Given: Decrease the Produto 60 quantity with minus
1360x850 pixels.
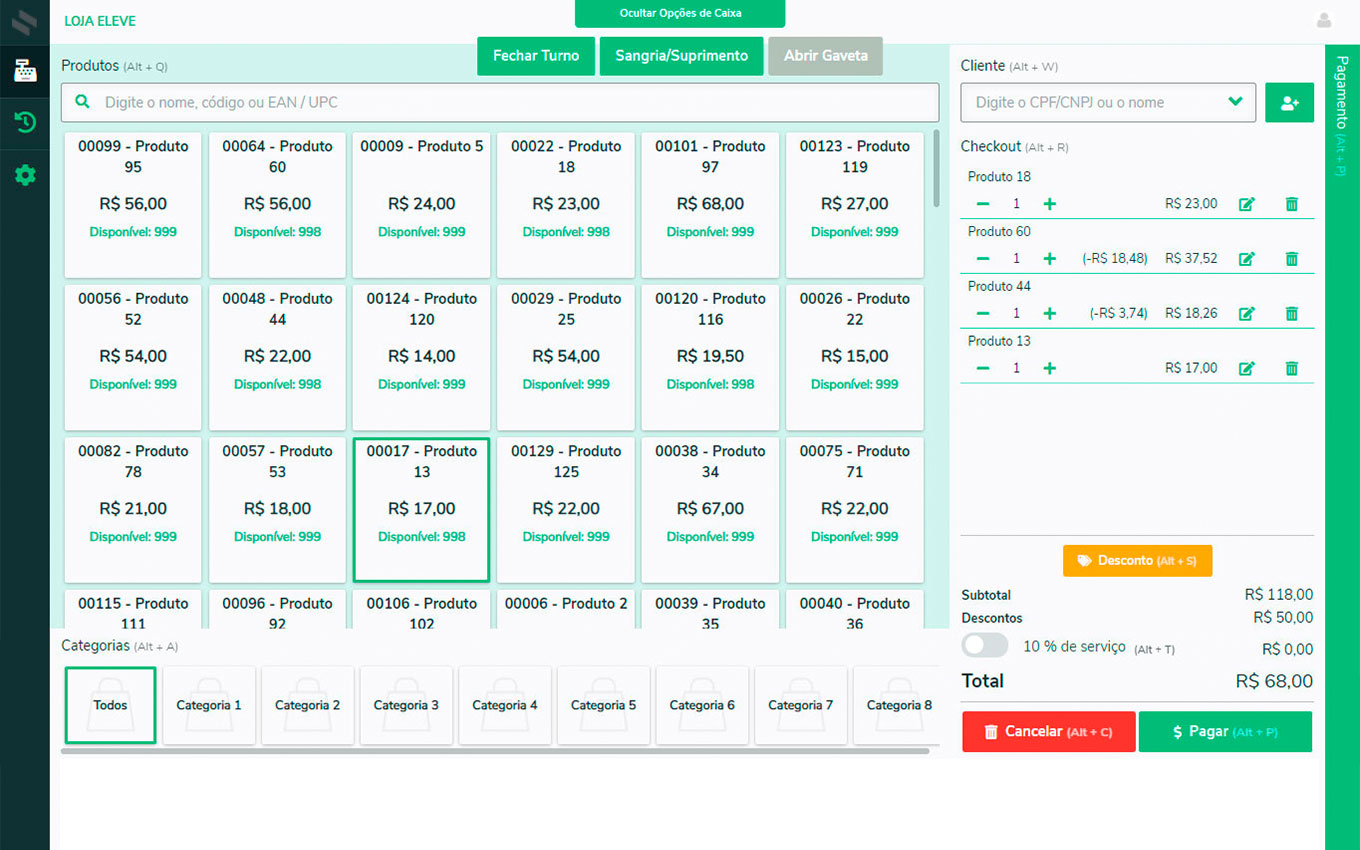Looking at the screenshot, I should [x=983, y=259].
